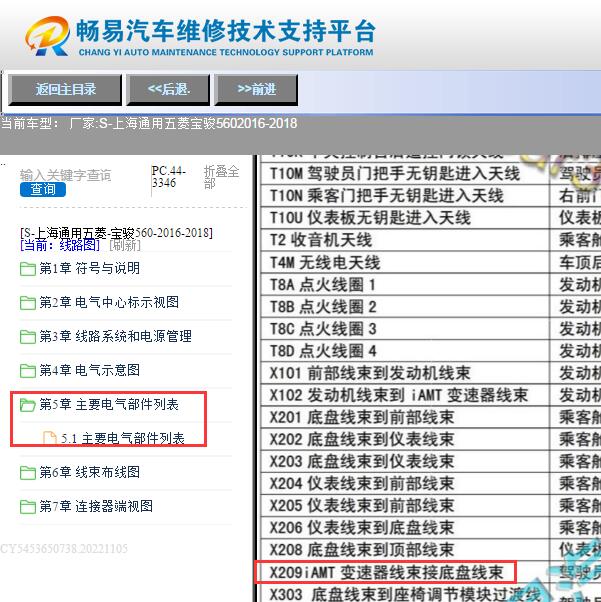This screenshot has height=602, width=601.
Task: Expand 第4章 电气示意图 chapter
Action: tap(89, 370)
